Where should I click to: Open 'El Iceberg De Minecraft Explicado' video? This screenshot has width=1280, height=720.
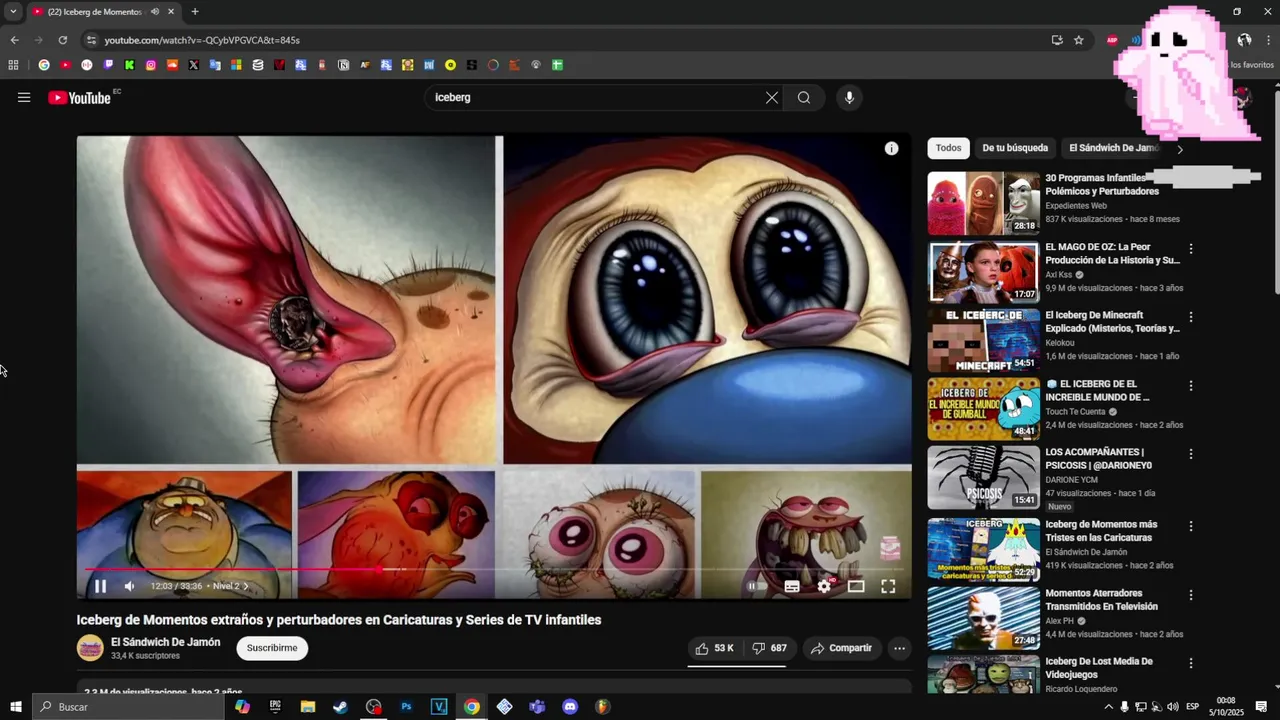[1113, 322]
